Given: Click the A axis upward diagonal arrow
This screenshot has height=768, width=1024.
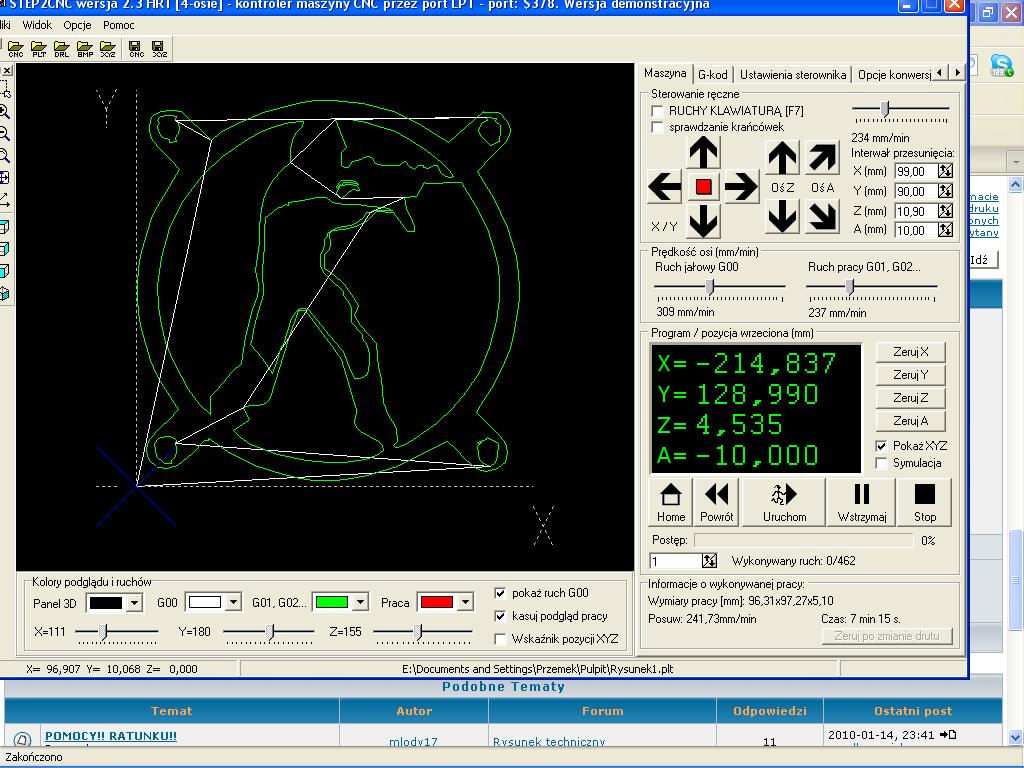Looking at the screenshot, I should point(822,158).
